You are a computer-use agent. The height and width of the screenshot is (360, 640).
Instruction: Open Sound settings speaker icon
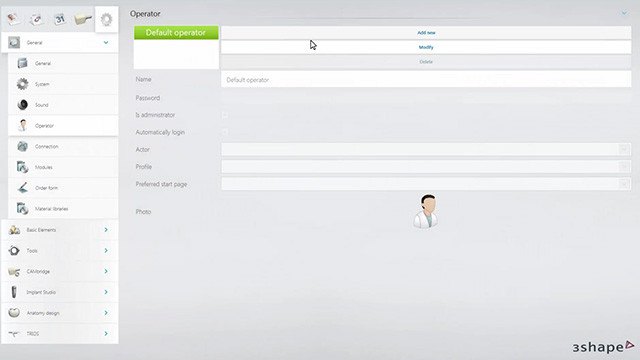[x=22, y=105]
